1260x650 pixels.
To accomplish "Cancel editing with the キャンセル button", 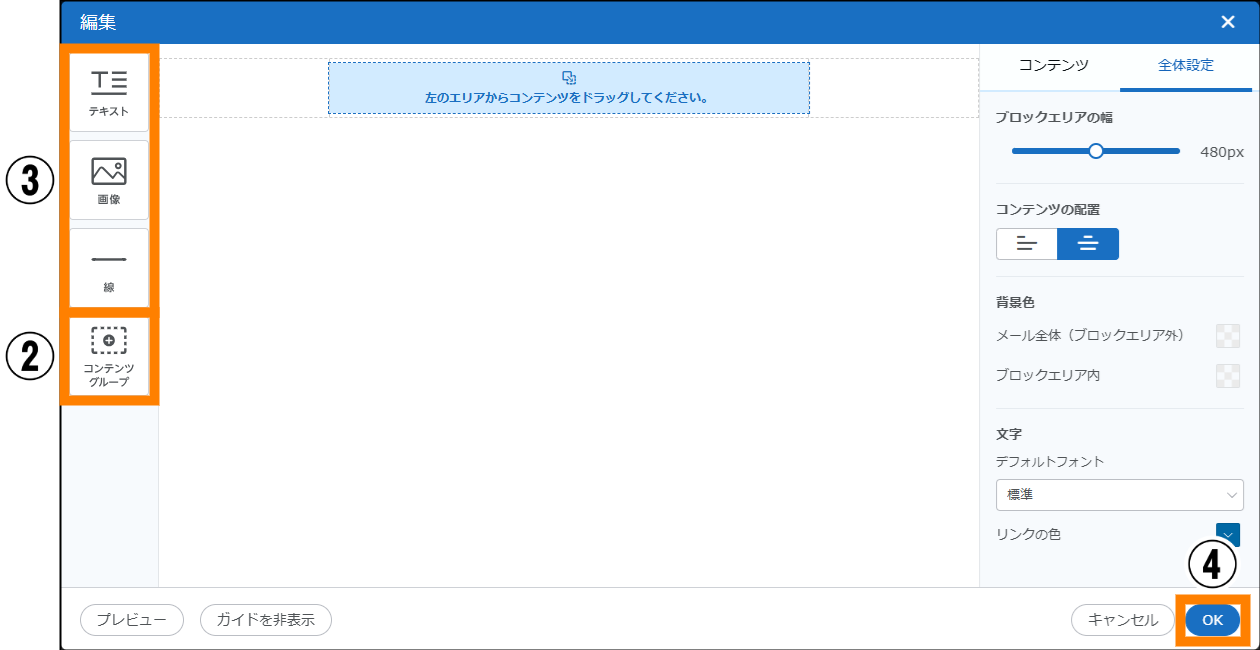I will point(1122,620).
